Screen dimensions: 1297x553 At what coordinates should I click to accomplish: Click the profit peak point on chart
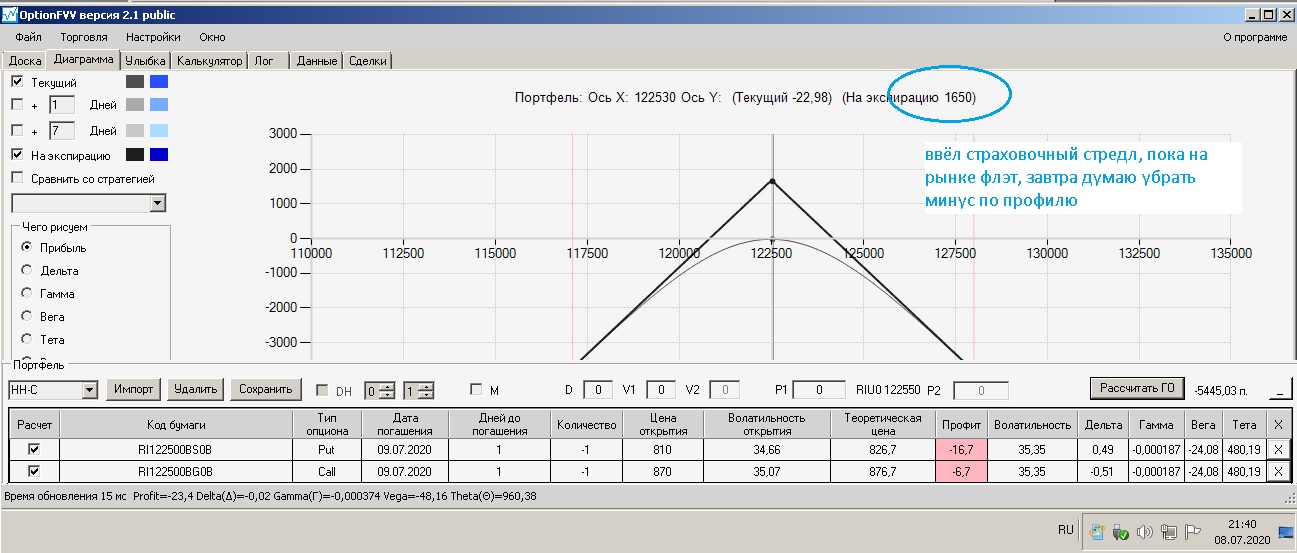[x=772, y=181]
